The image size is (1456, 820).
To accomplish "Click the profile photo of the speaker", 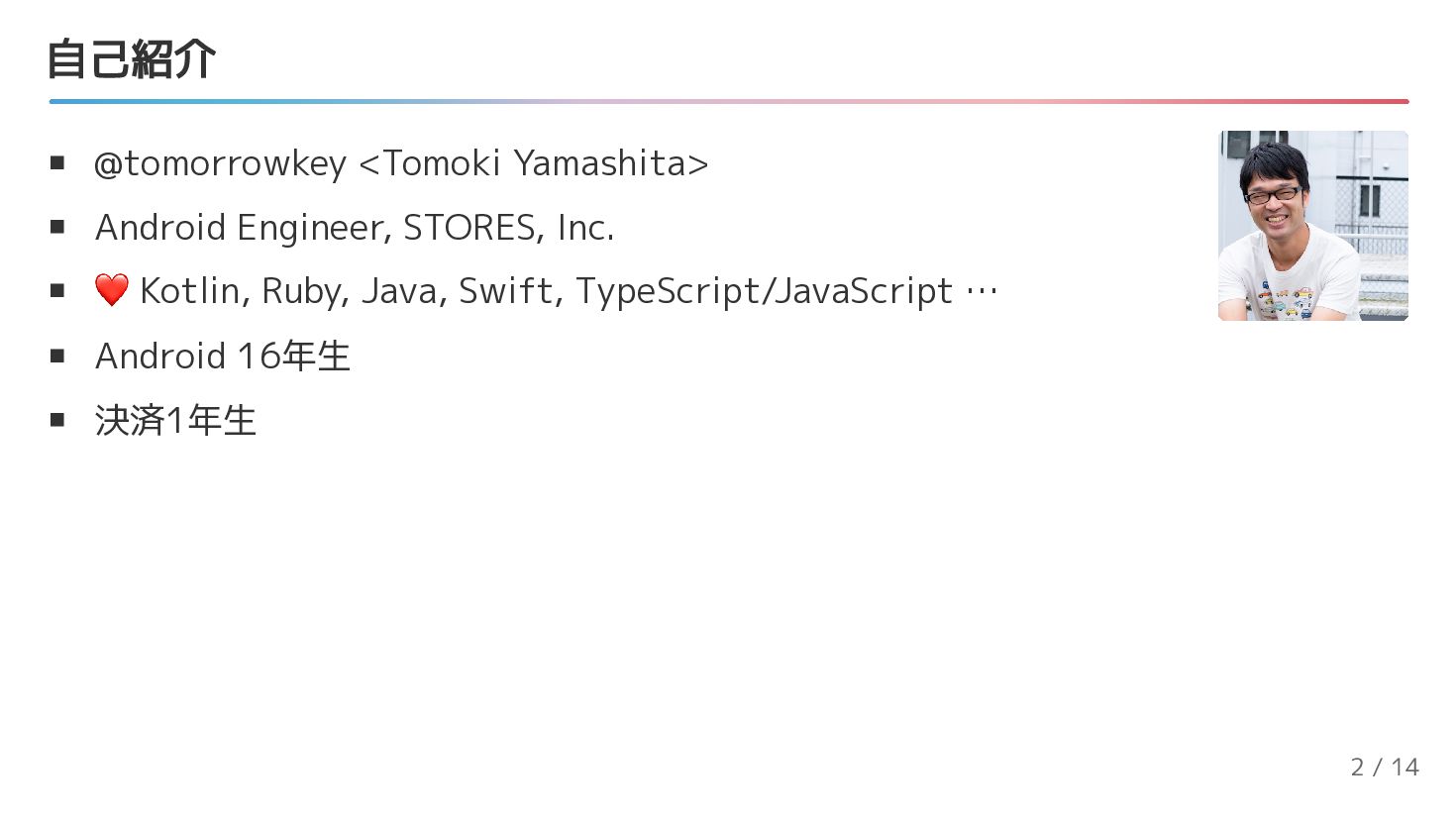I will tap(1312, 226).
